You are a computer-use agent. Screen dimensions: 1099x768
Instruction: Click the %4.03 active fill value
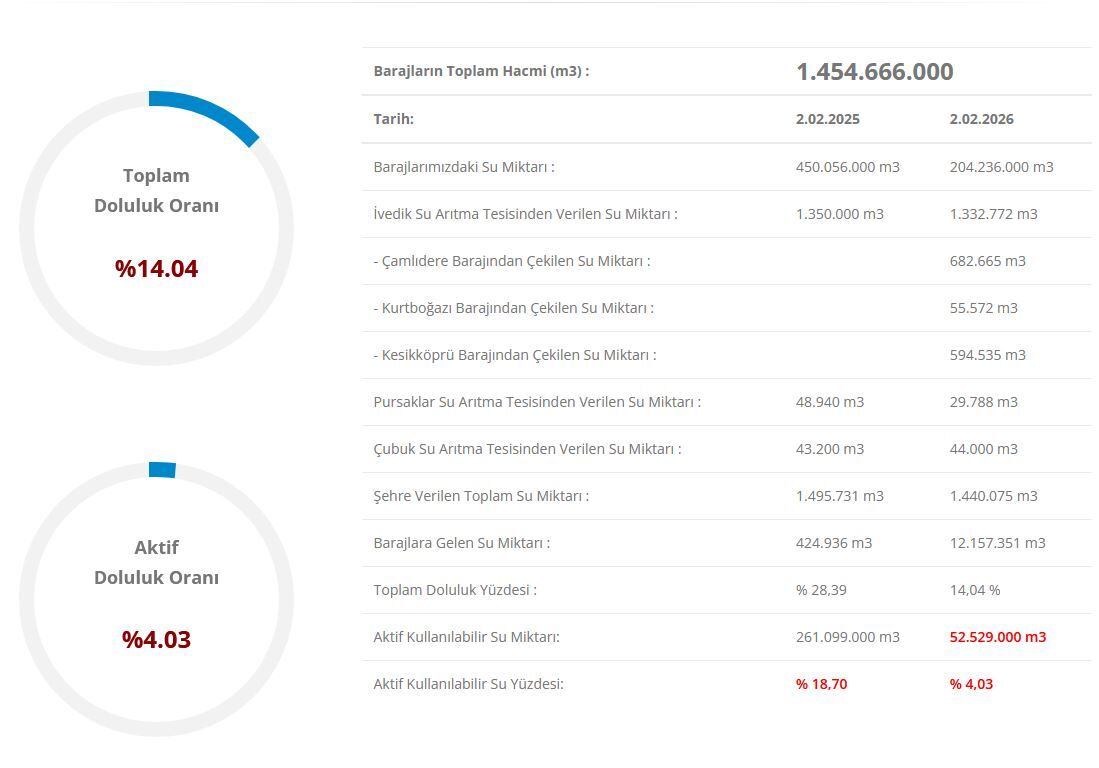156,639
